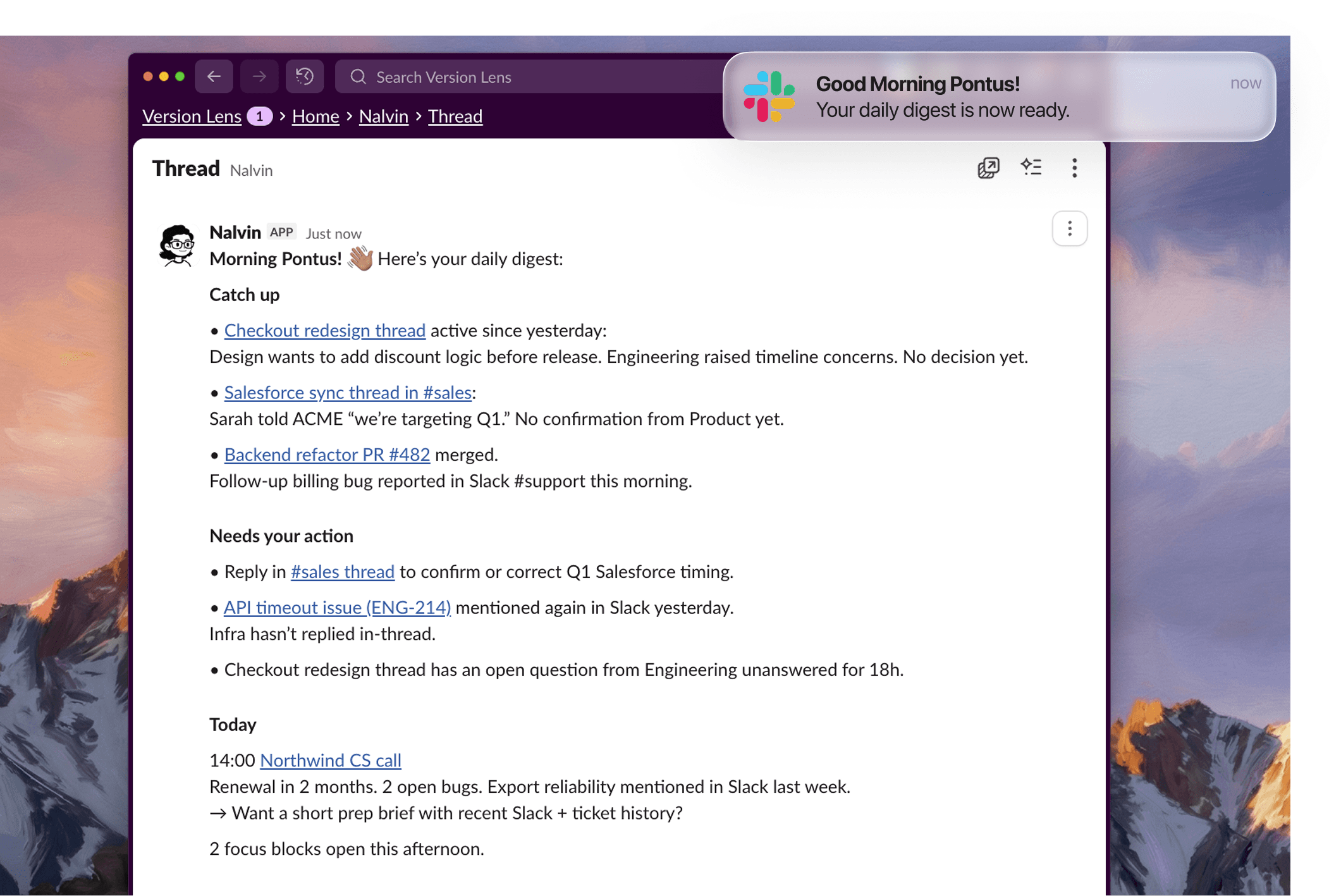Viewport: 1341px width, 896px height.
Task: Open thread in new window icon
Action: click(988, 168)
